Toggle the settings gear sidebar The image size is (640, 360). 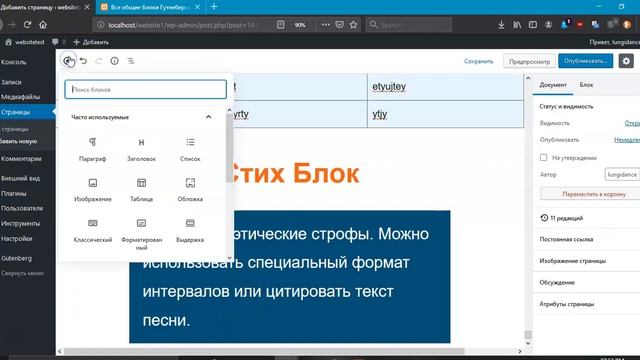tap(626, 61)
